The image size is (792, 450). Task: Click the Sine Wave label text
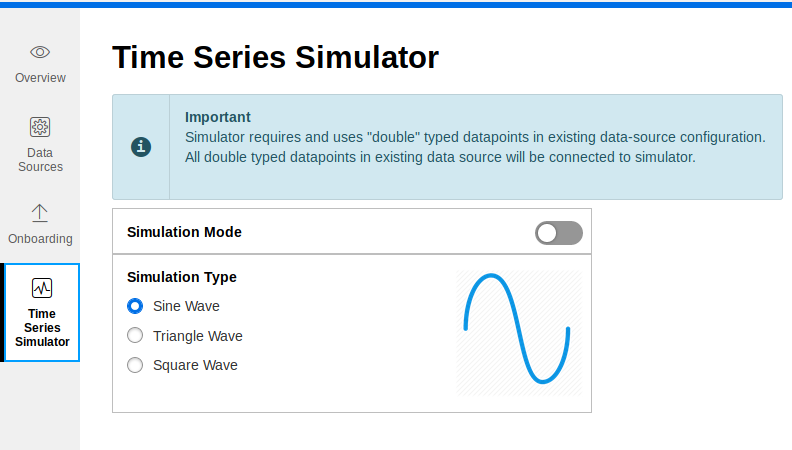coord(186,306)
